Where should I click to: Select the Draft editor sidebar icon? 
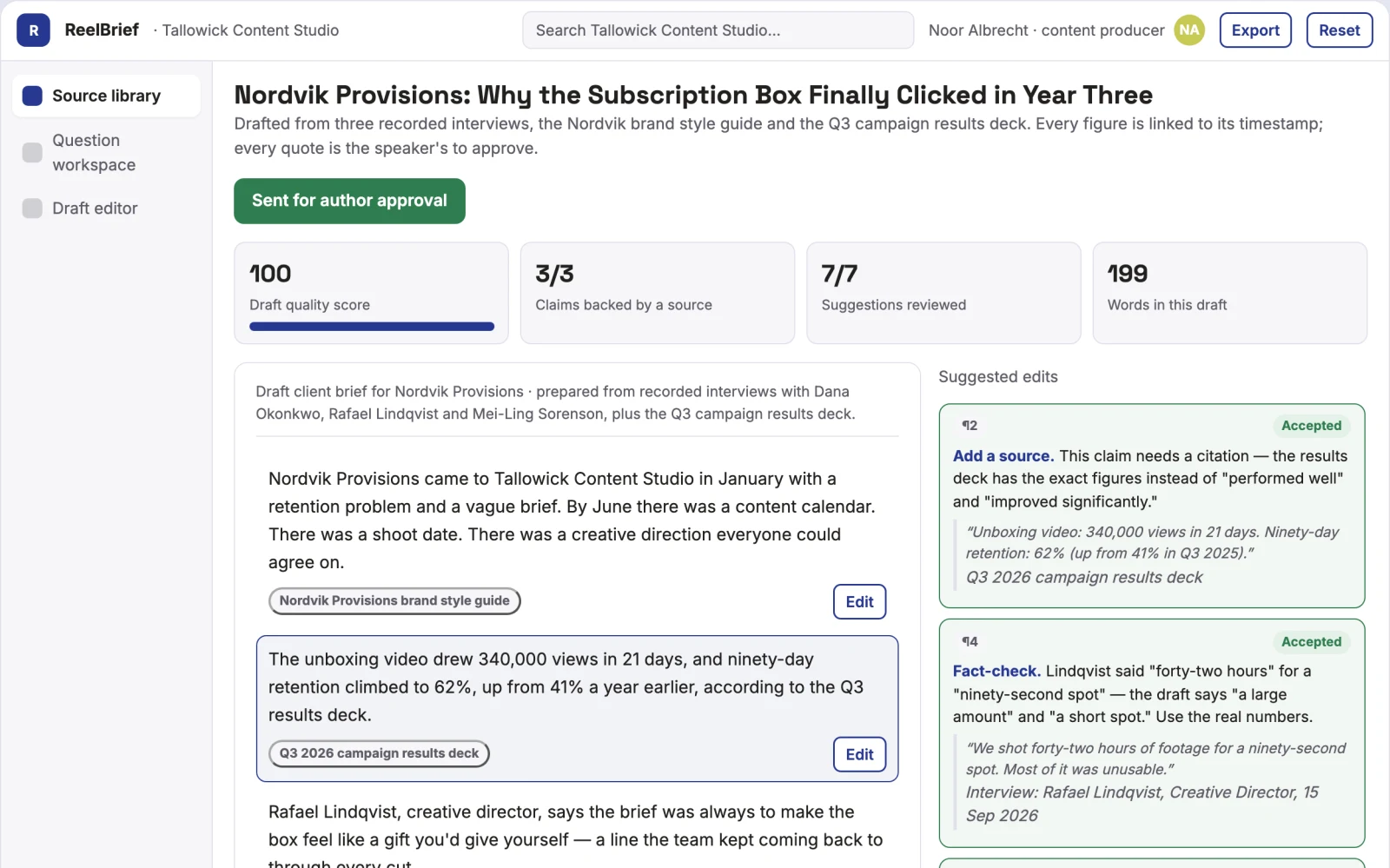[x=32, y=209]
